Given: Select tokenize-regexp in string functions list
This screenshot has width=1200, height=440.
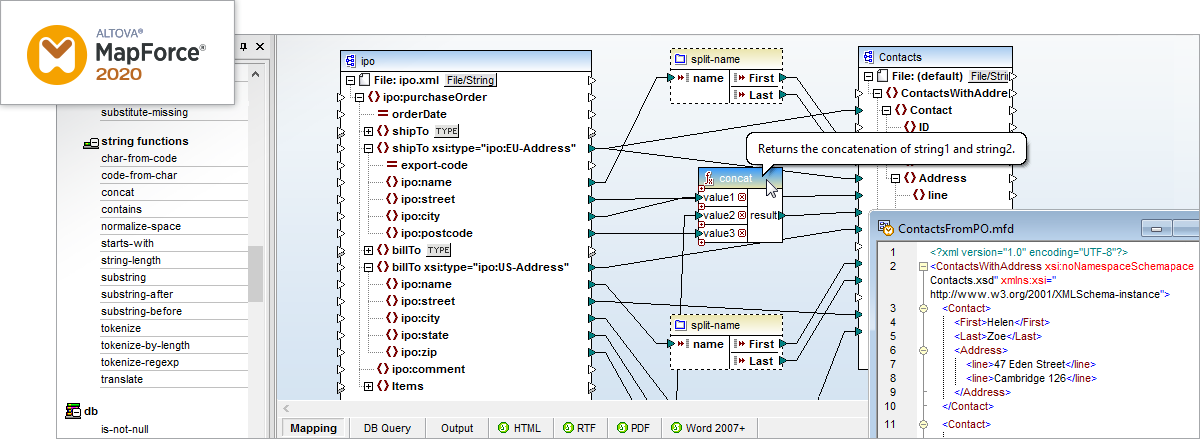Looking at the screenshot, I should (139, 362).
